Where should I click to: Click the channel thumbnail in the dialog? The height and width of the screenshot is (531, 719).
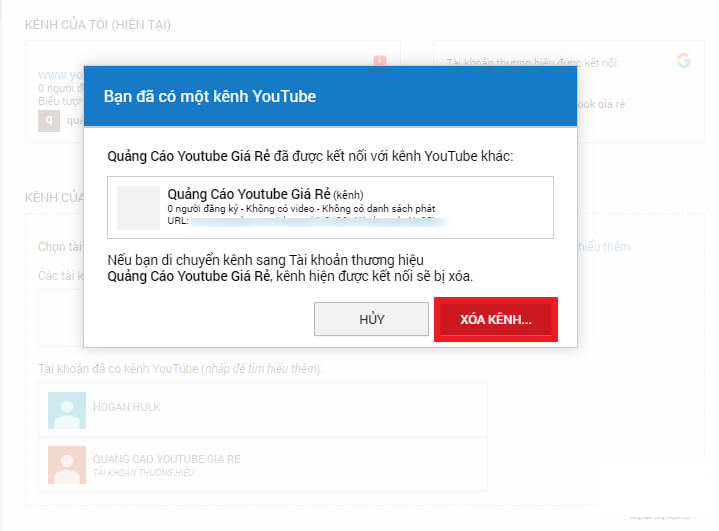point(138,207)
